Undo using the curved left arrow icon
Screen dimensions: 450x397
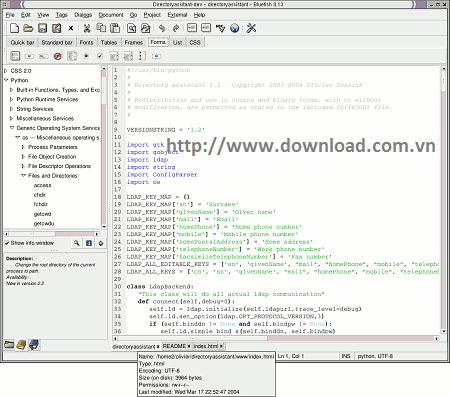pos(162,28)
